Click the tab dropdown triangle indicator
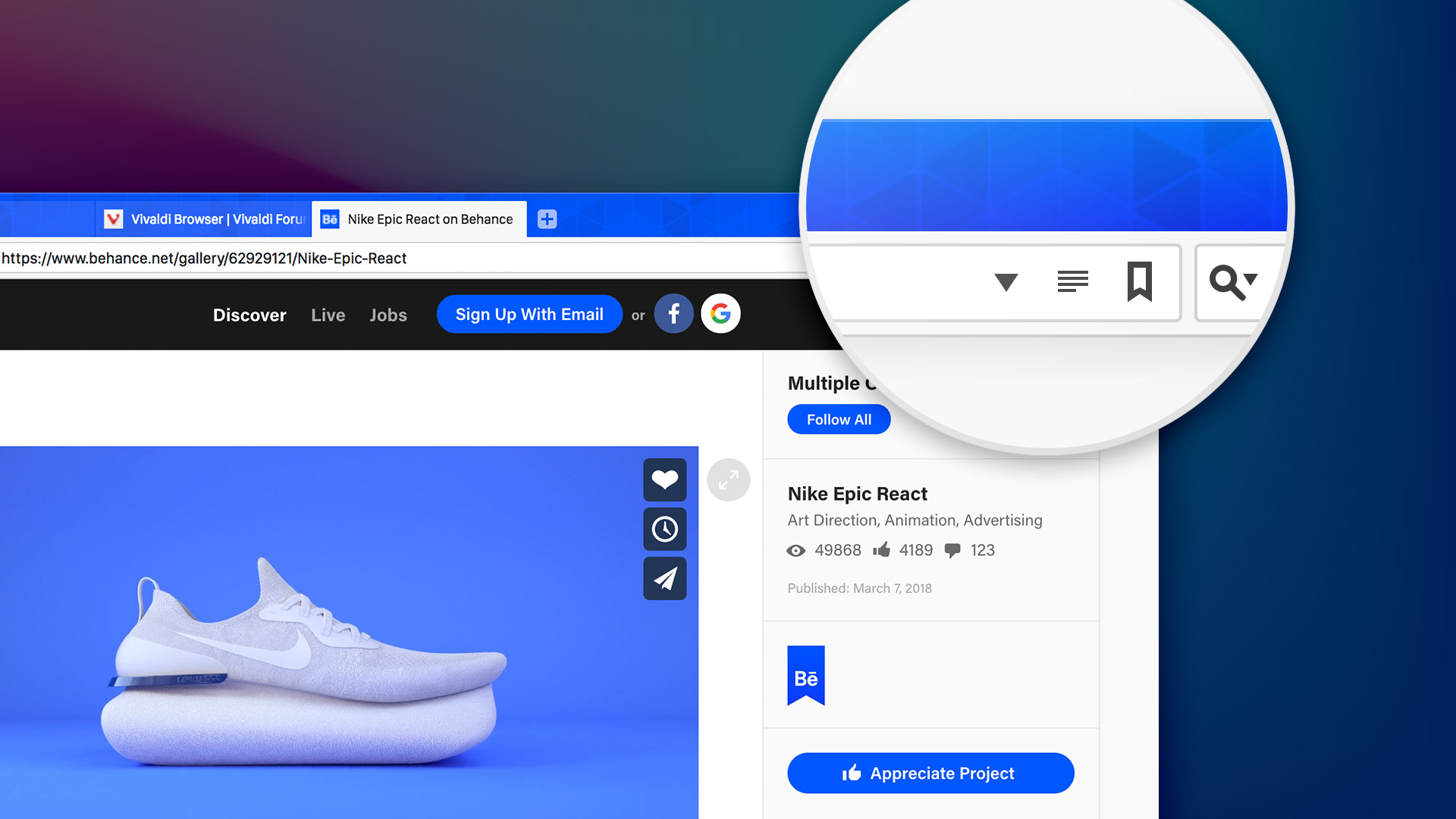This screenshot has height=819, width=1456. point(1005,283)
